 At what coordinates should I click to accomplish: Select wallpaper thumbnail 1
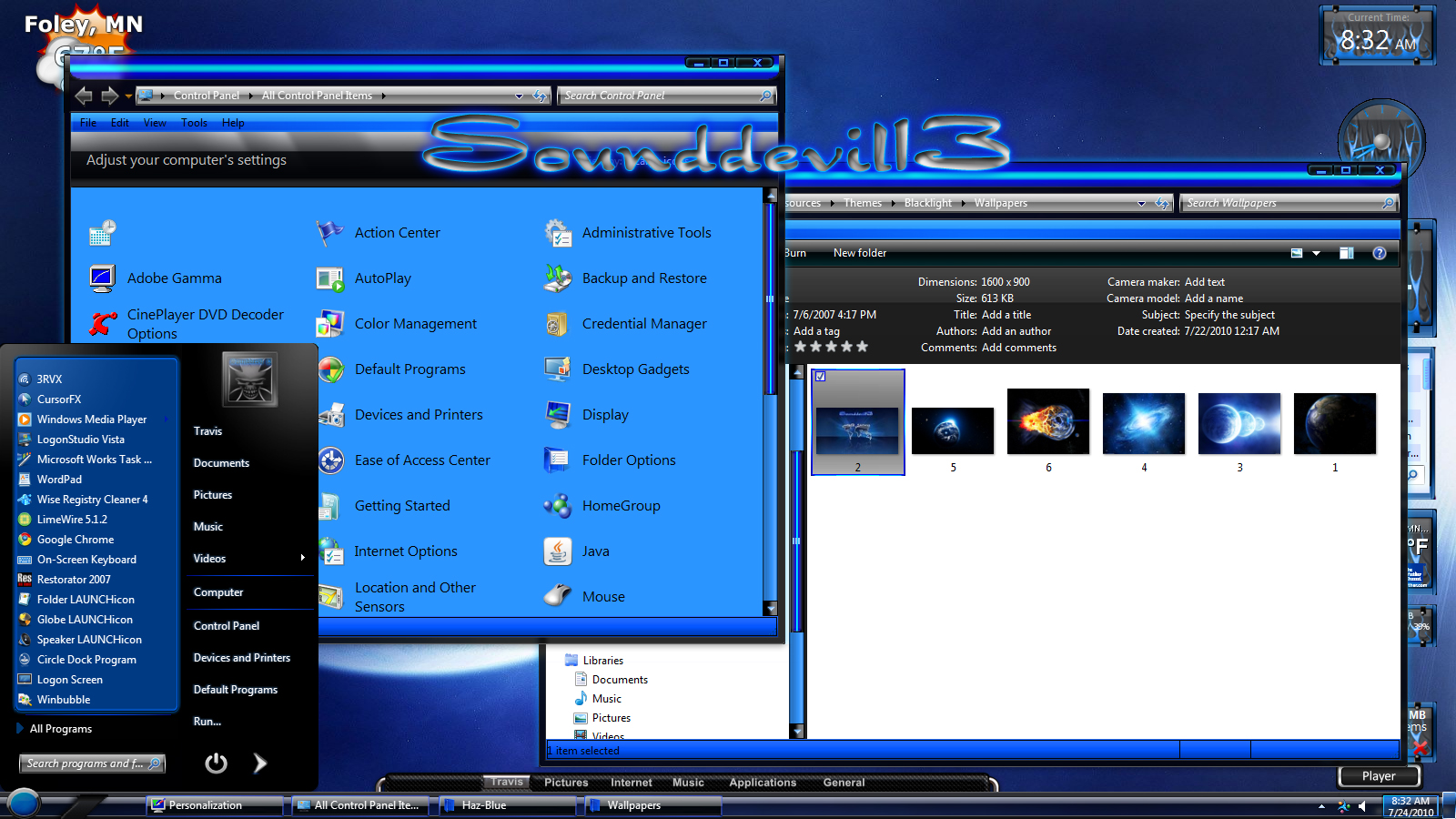click(x=1335, y=423)
